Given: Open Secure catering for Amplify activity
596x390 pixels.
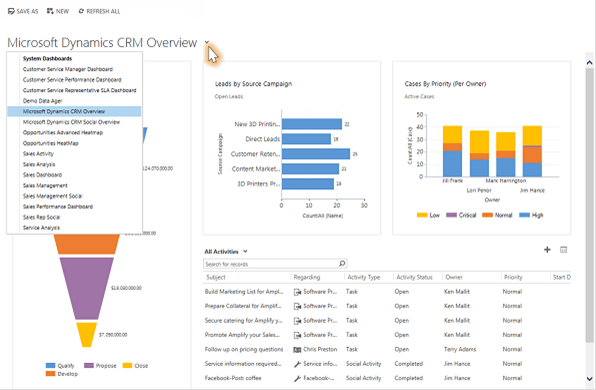Looking at the screenshot, I should (x=243, y=320).
